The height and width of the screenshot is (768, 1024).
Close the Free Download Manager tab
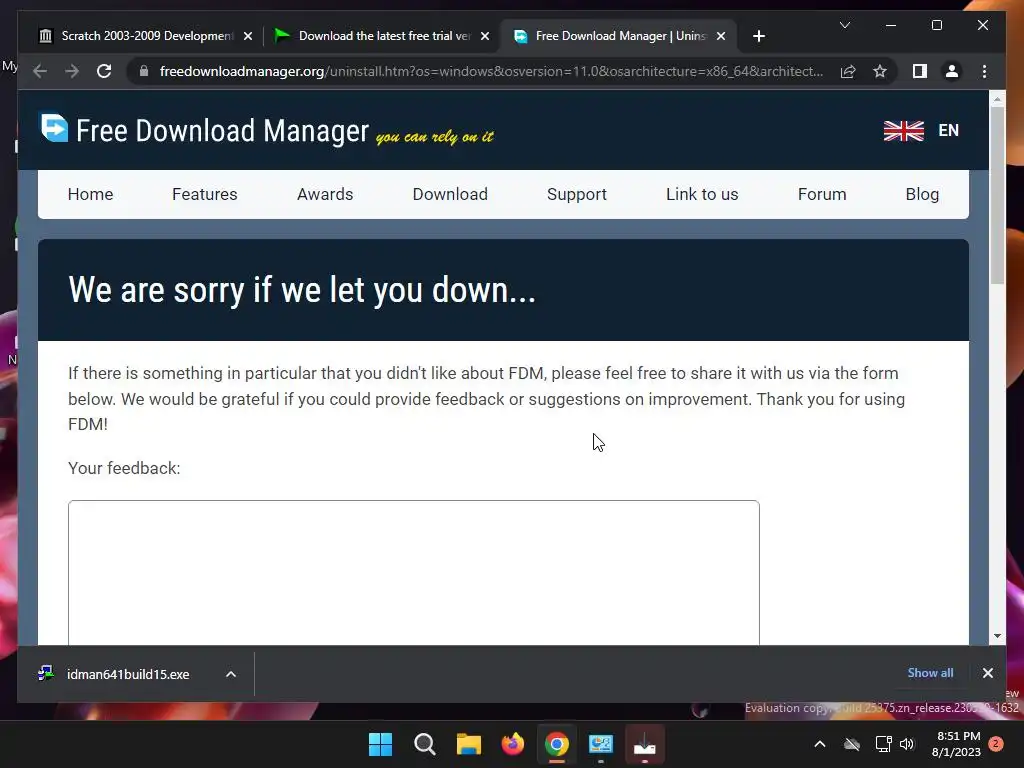pos(721,36)
